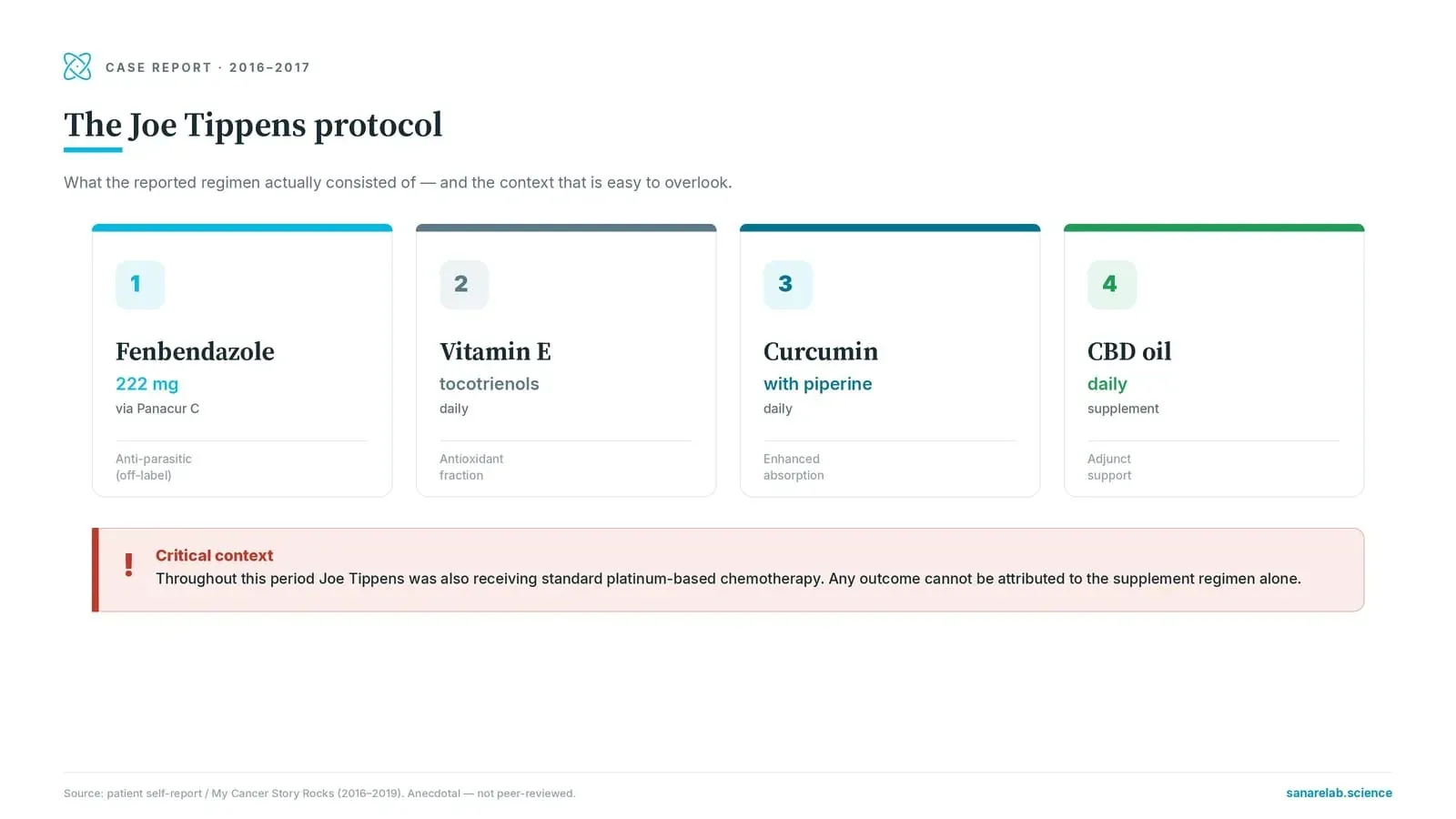Viewport: 1456px width, 819px height.
Task: Select the 222 mg dosage text
Action: tap(147, 384)
